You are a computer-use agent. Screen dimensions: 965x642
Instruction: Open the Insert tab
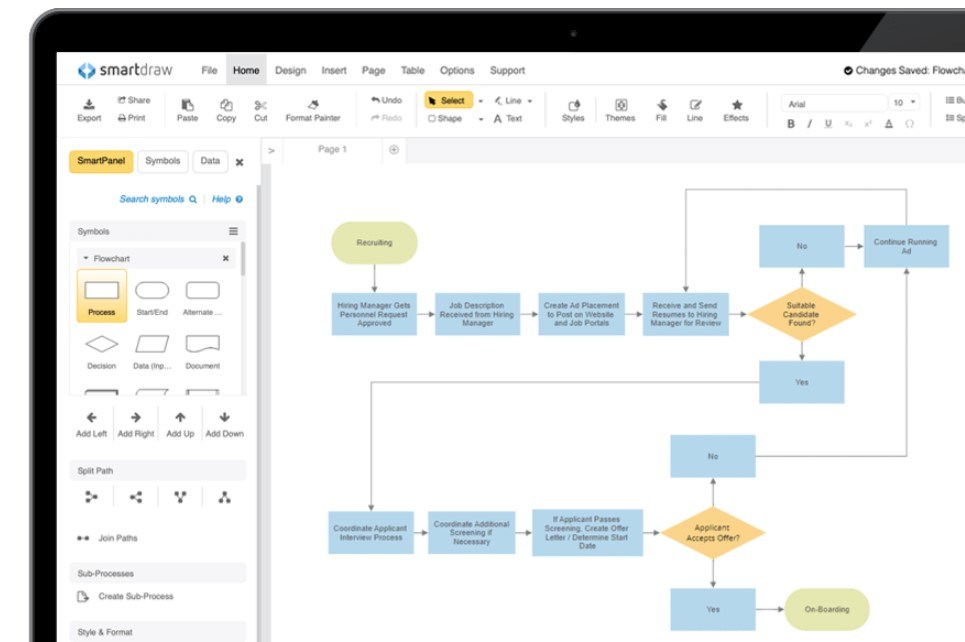click(x=334, y=70)
